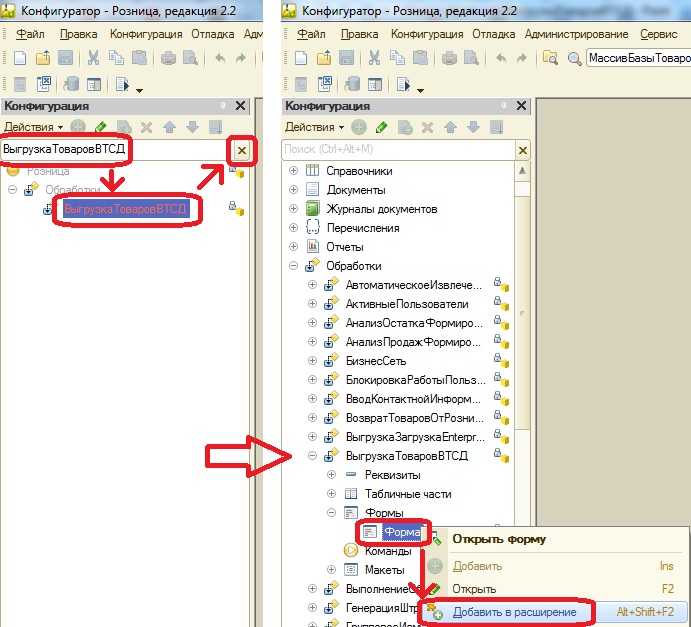Clear search X button in right Конфигурация panel

(x=523, y=151)
